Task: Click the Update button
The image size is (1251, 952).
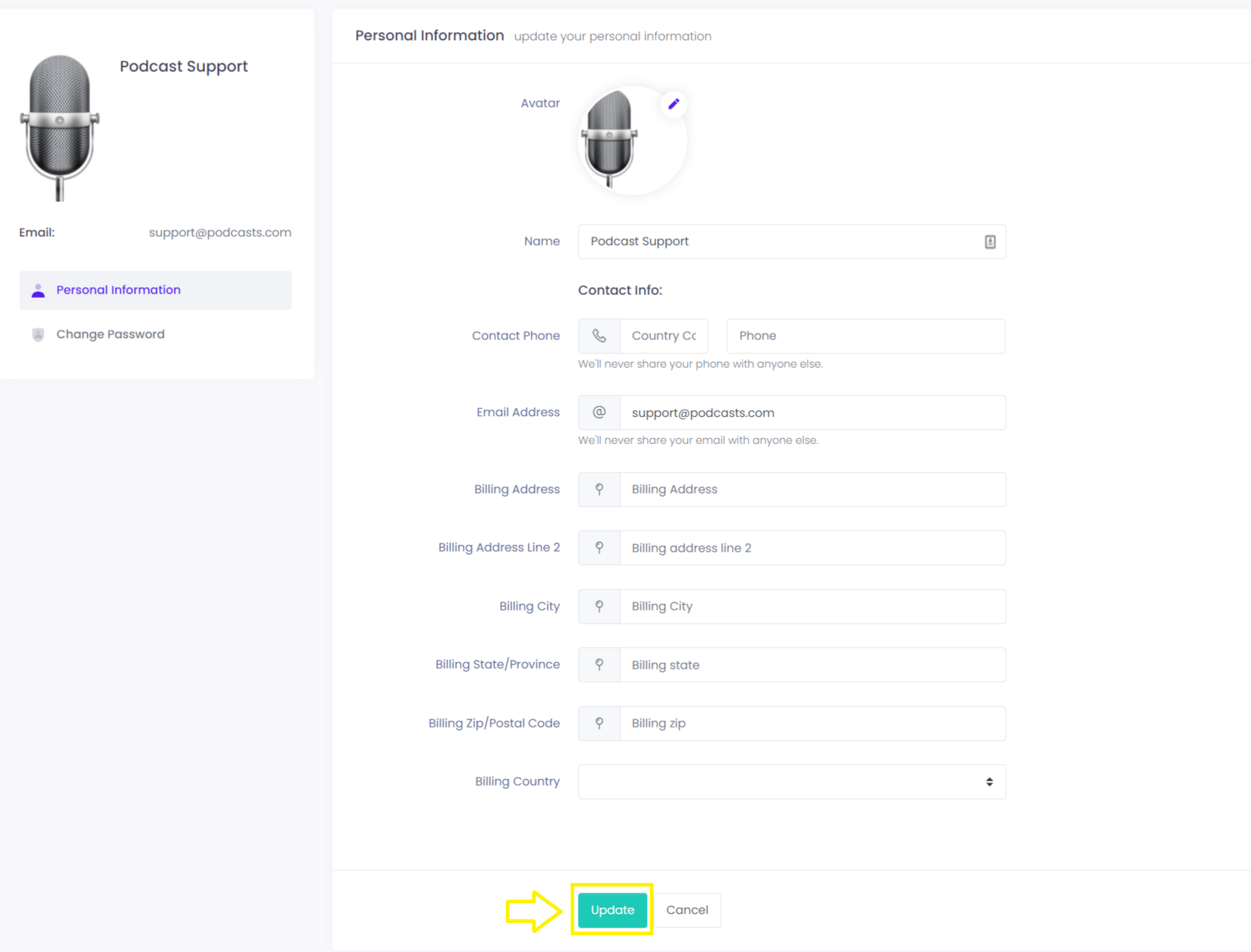Action: tap(613, 910)
